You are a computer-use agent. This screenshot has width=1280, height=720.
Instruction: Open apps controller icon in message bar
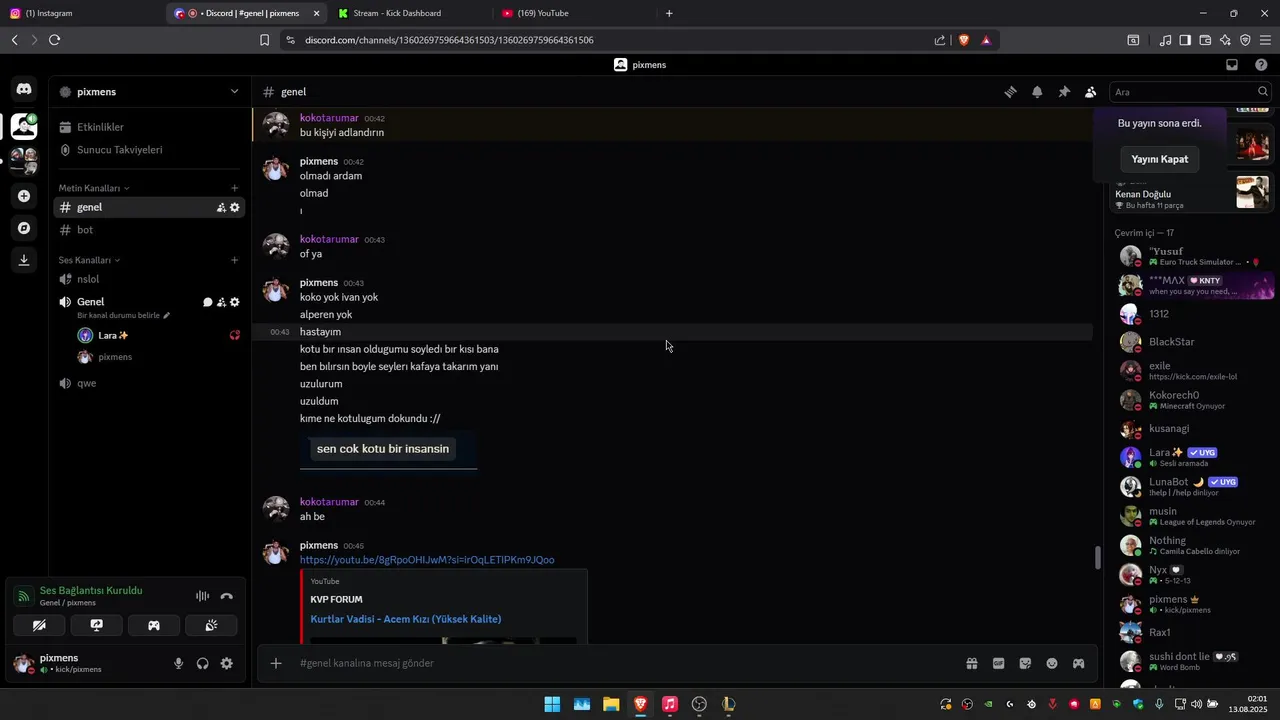click(x=1079, y=663)
